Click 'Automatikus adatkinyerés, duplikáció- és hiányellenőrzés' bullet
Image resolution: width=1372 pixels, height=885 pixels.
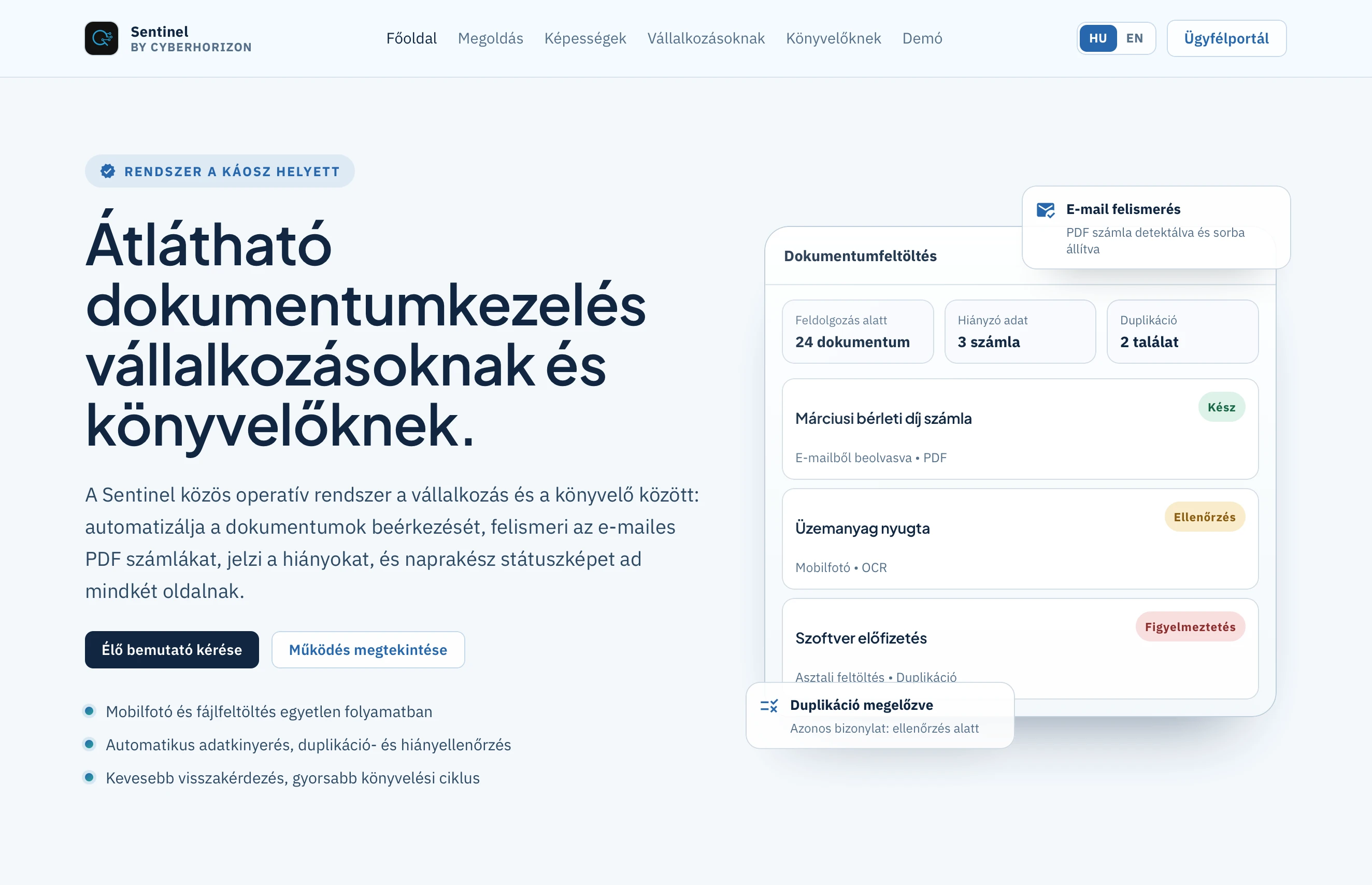tap(308, 745)
